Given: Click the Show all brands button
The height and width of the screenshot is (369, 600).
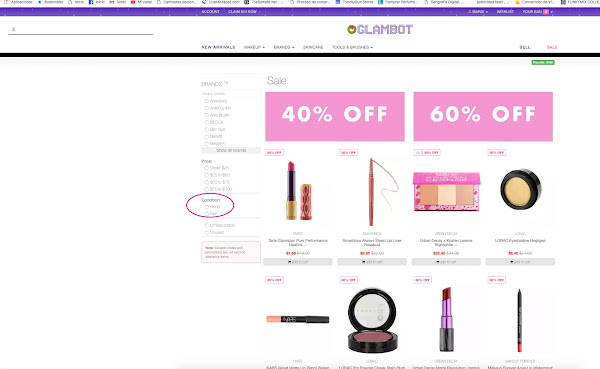Looking at the screenshot, I should [x=231, y=150].
